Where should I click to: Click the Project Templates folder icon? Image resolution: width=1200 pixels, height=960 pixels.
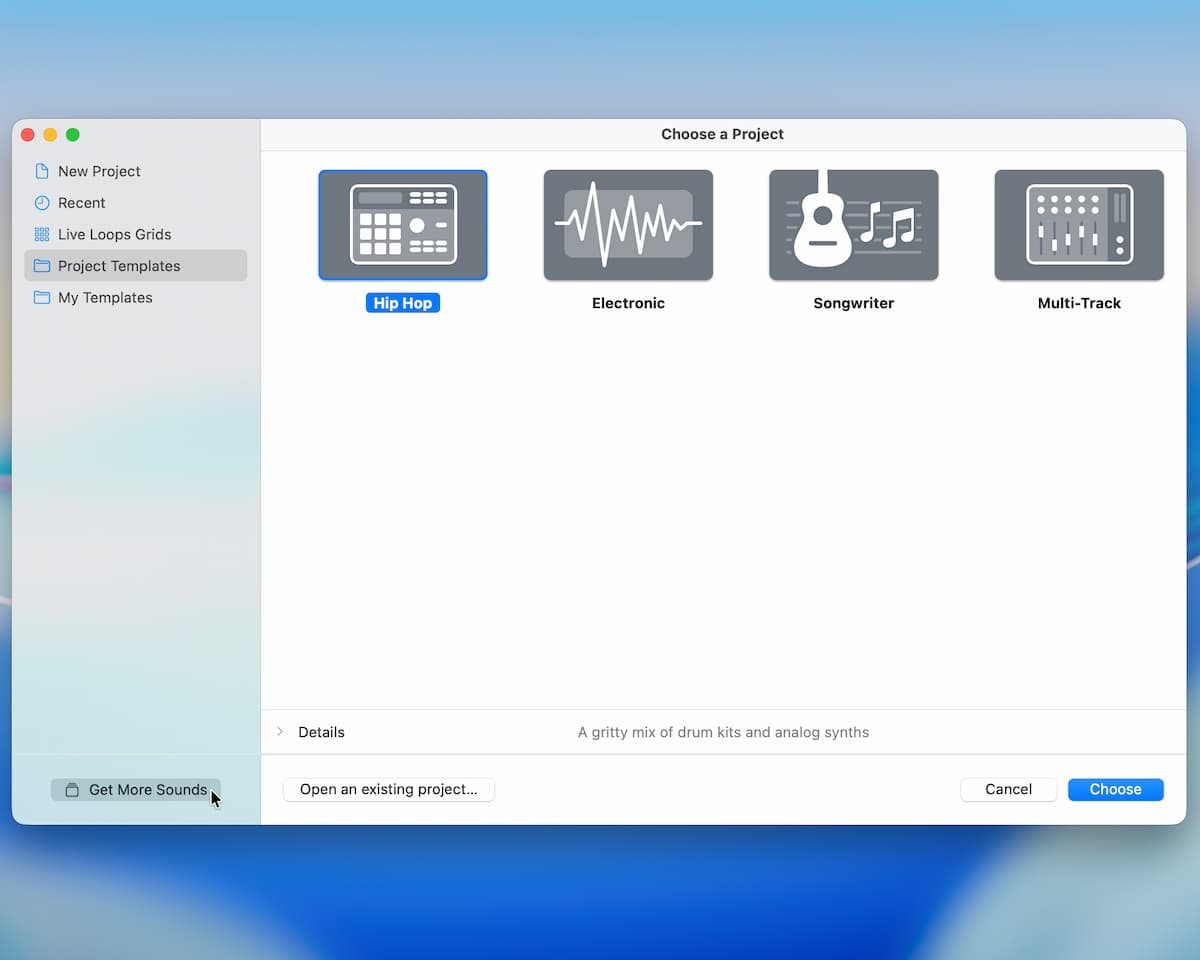pyautogui.click(x=42, y=266)
